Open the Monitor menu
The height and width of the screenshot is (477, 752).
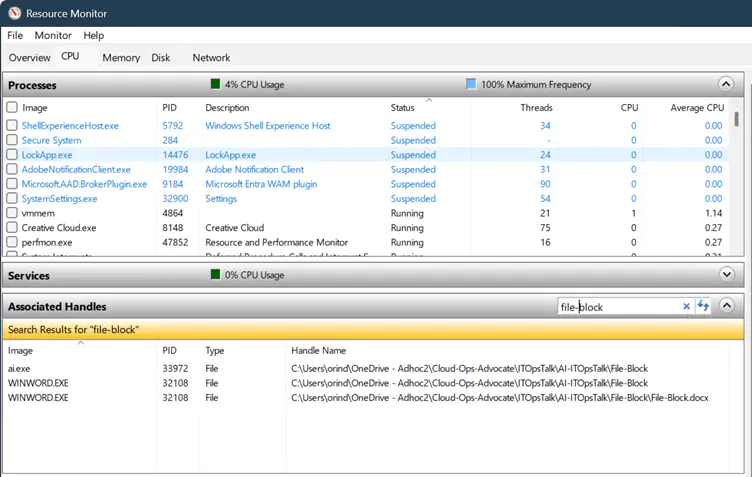pos(53,36)
